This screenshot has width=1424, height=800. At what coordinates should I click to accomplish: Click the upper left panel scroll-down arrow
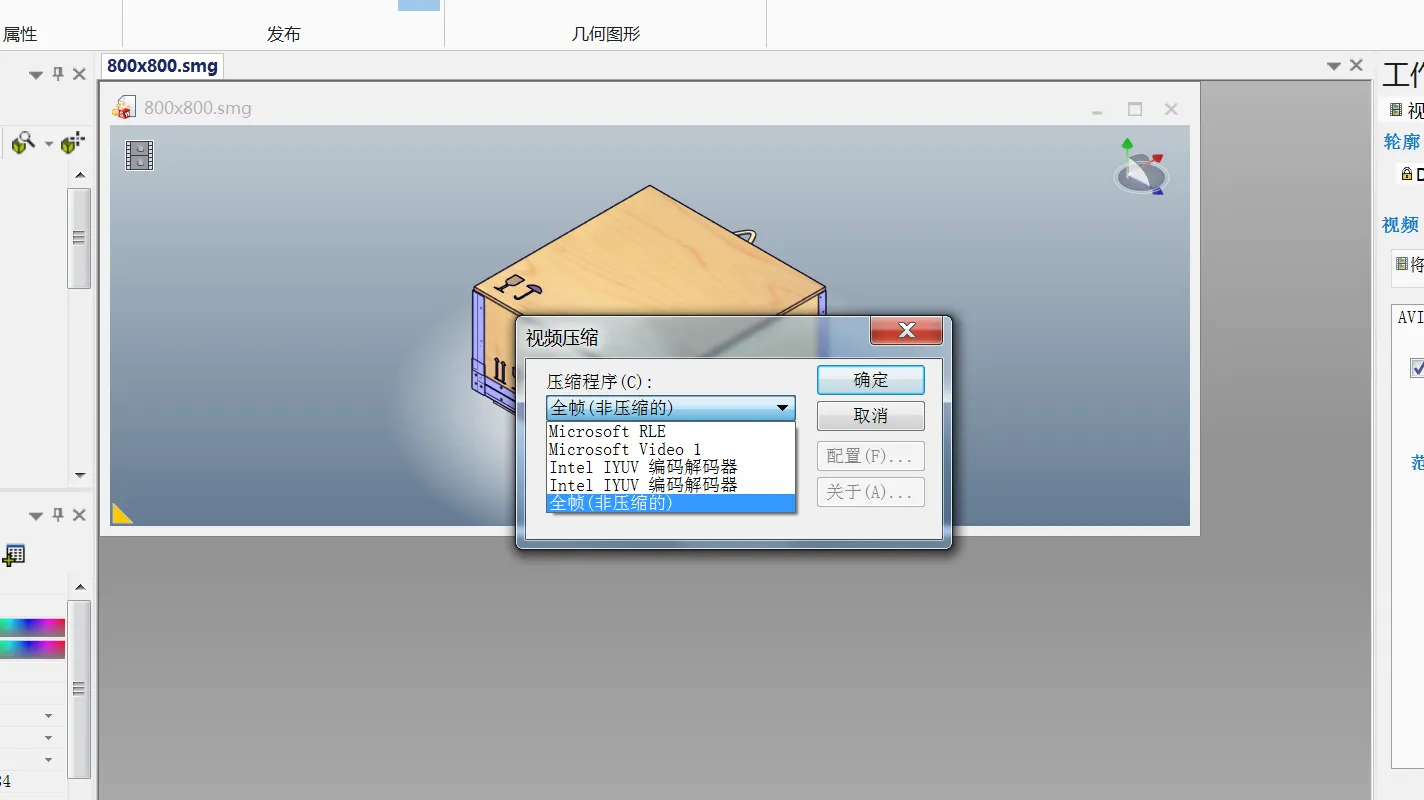(x=80, y=475)
